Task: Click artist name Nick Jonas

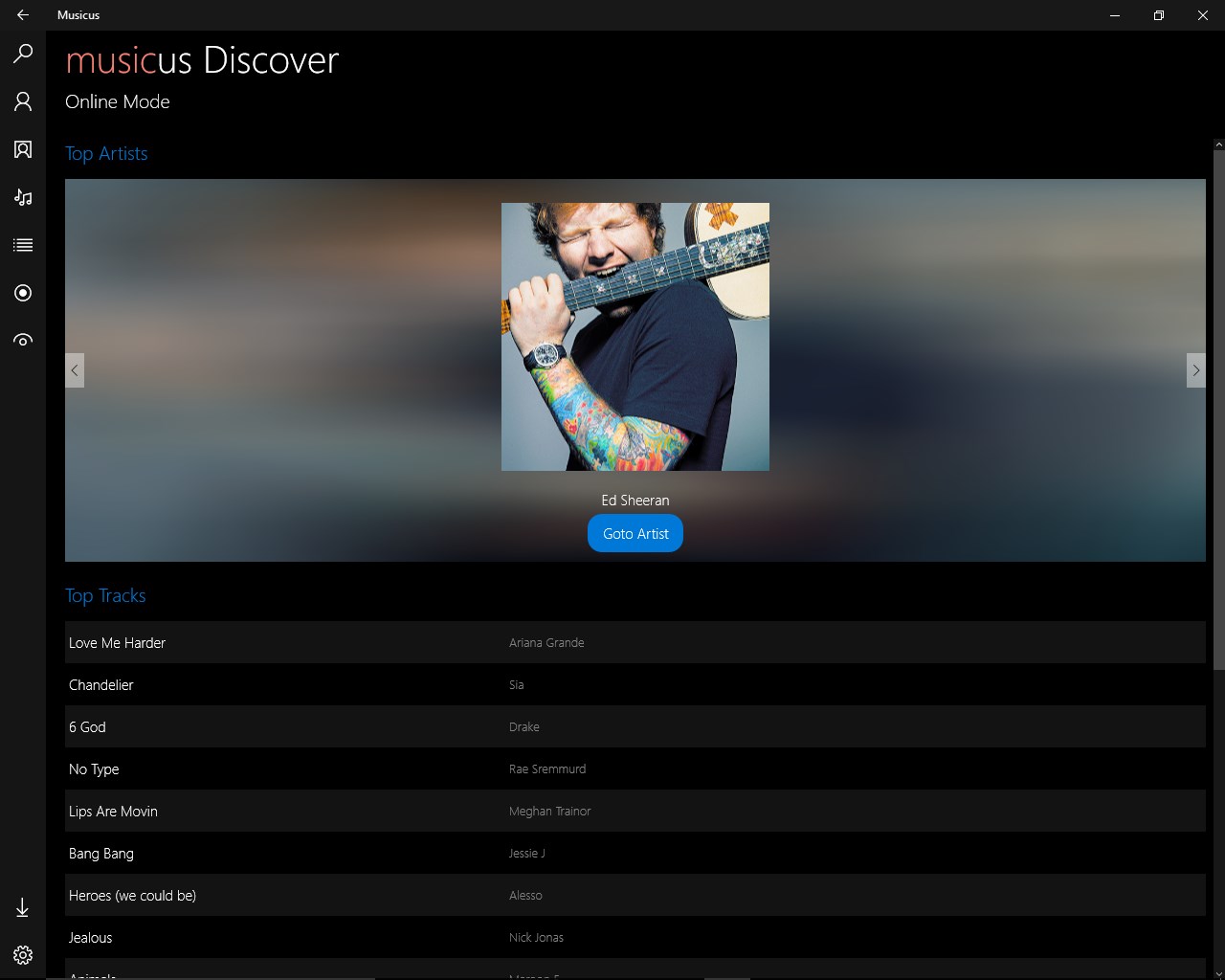Action: click(x=536, y=937)
